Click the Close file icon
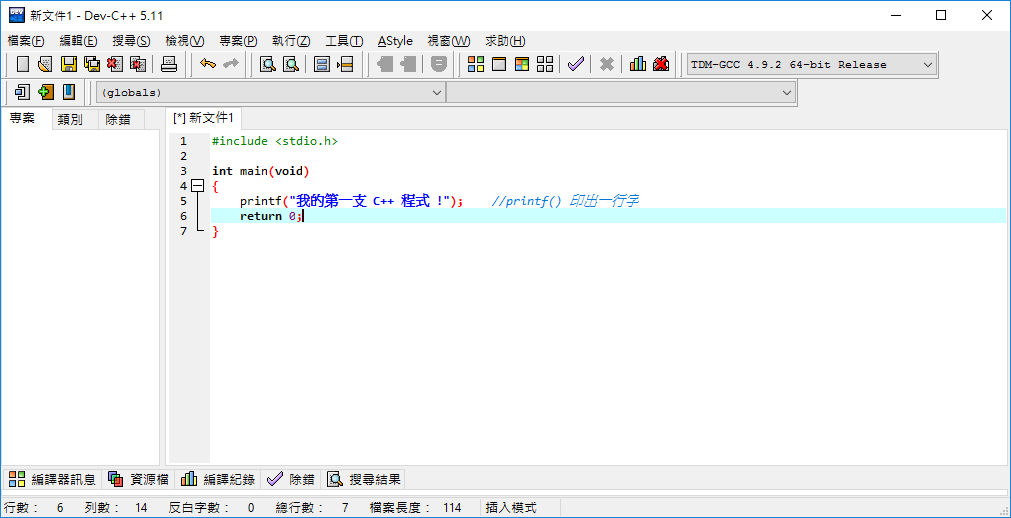 click(x=115, y=64)
